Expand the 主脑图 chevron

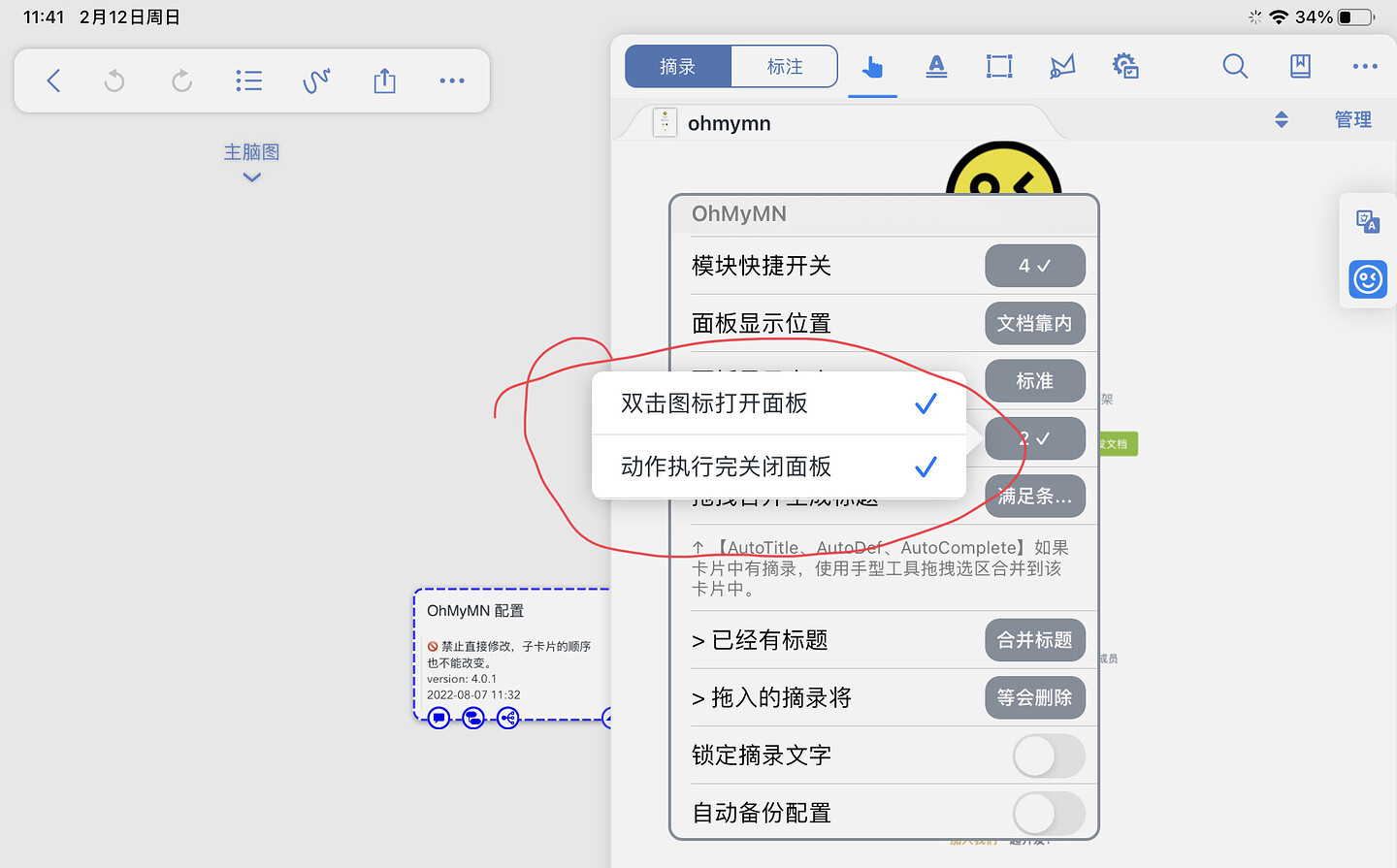[252, 177]
